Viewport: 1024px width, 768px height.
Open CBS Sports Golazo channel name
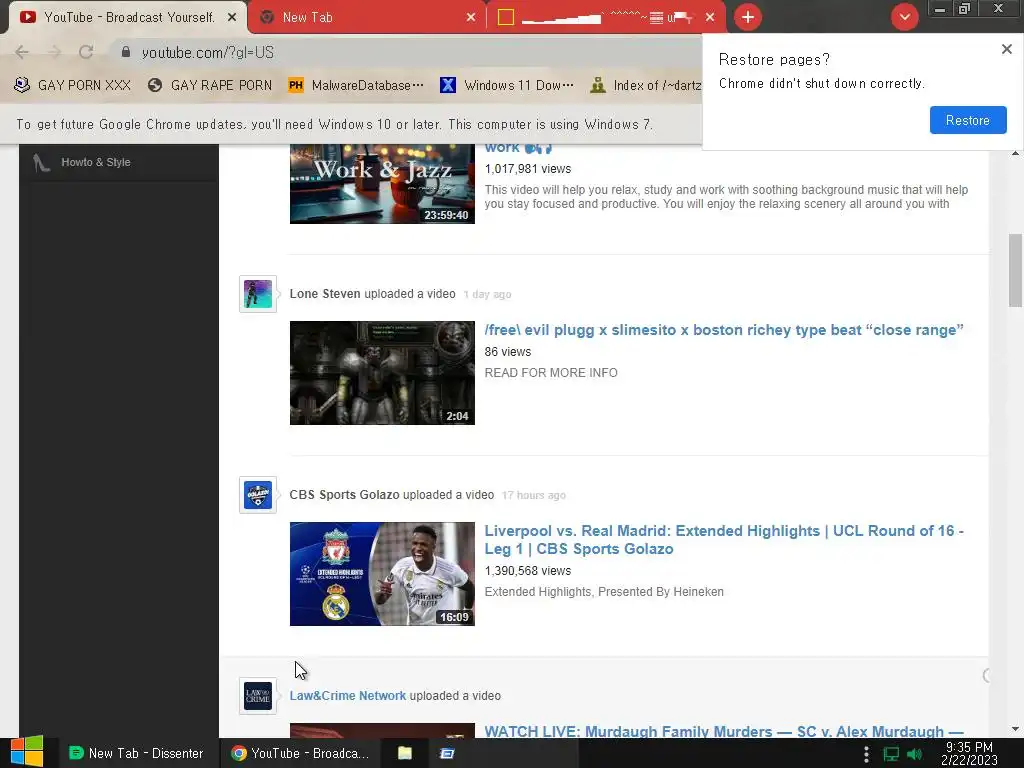pos(344,495)
